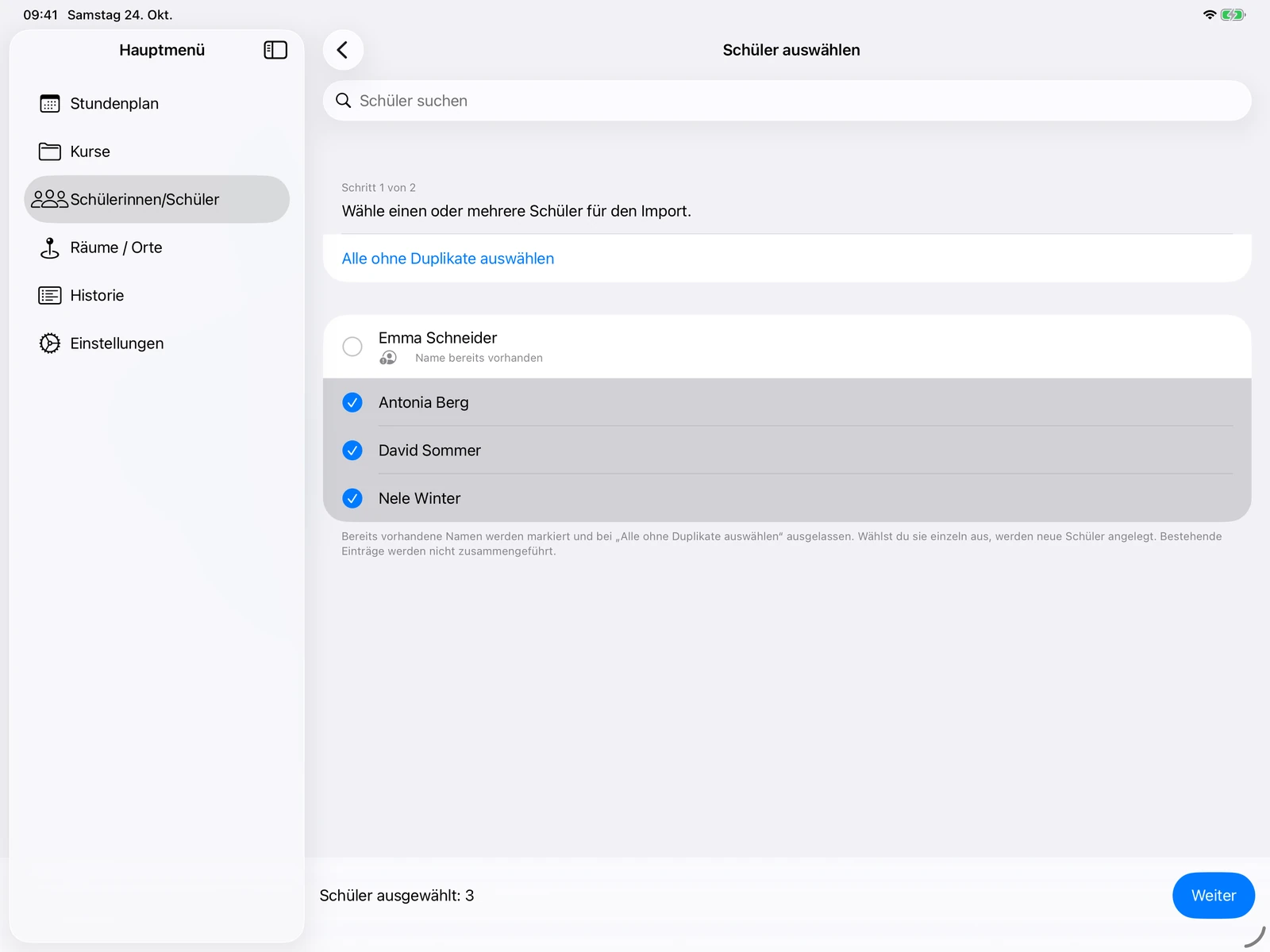Click Alle ohne Duplikate auswählen link
Image resolution: width=1270 pixels, height=952 pixels.
pyautogui.click(x=448, y=259)
